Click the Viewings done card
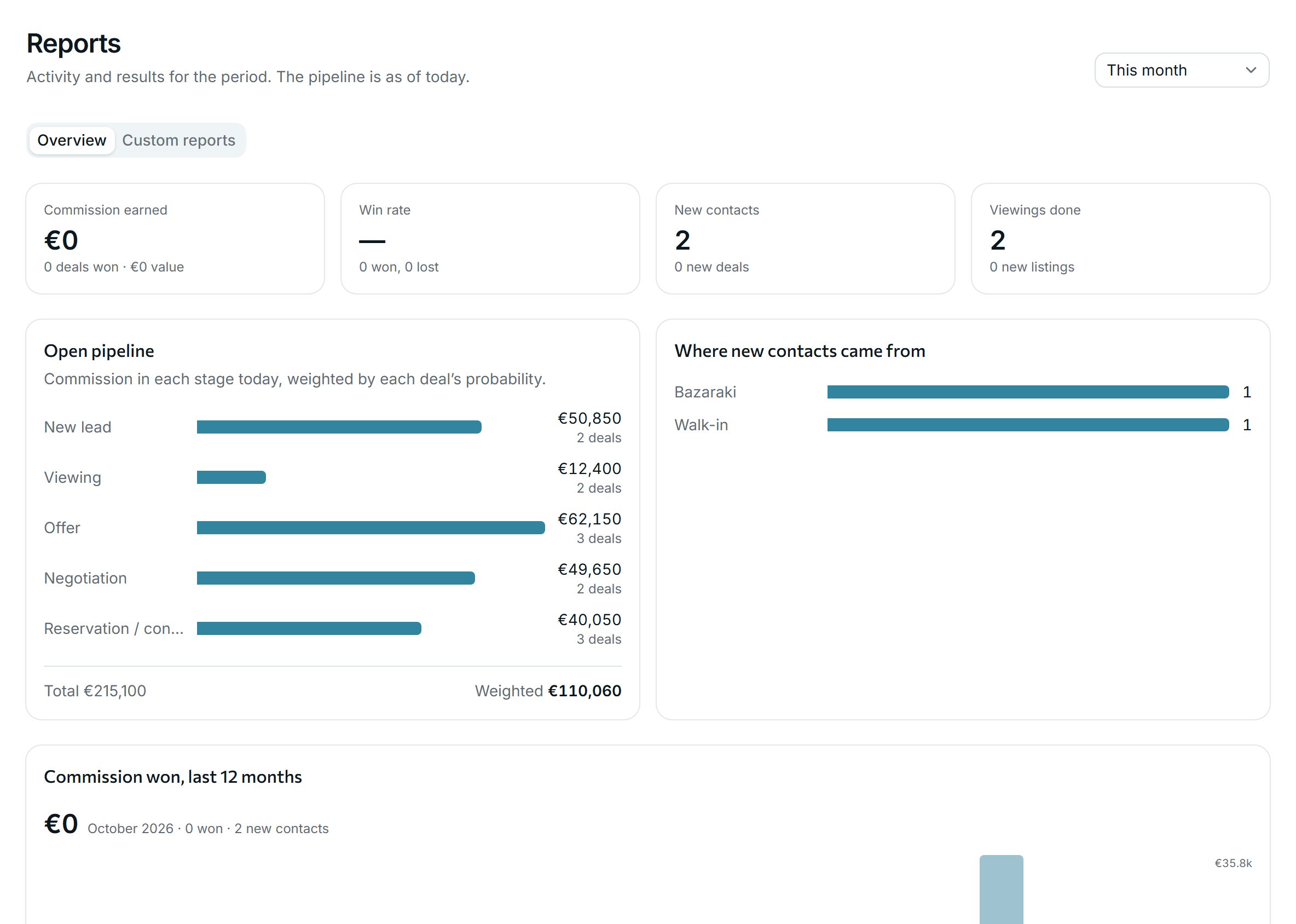 click(1120, 239)
